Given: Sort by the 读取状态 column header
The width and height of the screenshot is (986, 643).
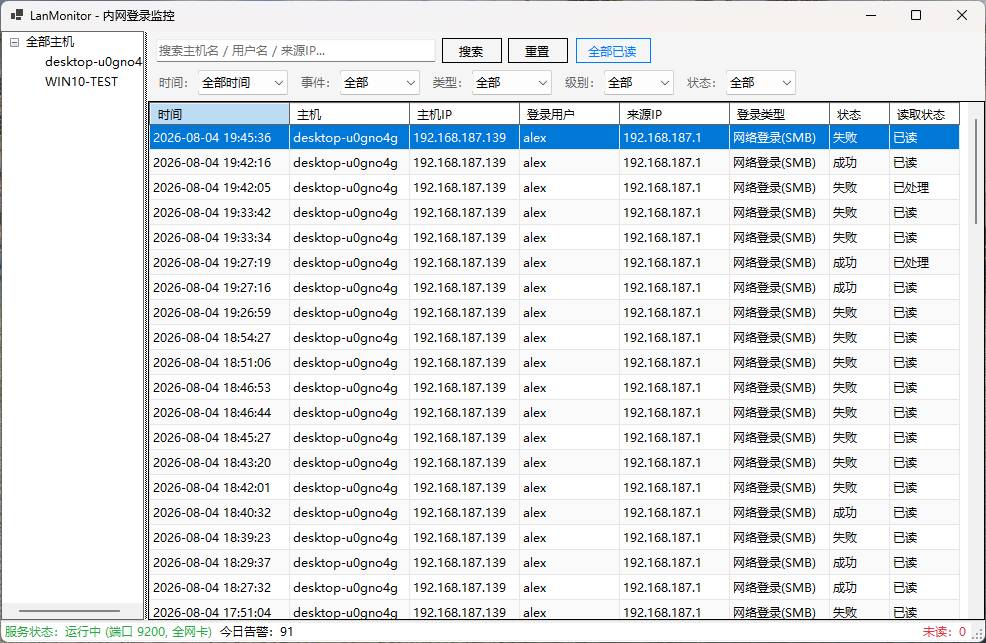Looking at the screenshot, I should click(925, 114).
